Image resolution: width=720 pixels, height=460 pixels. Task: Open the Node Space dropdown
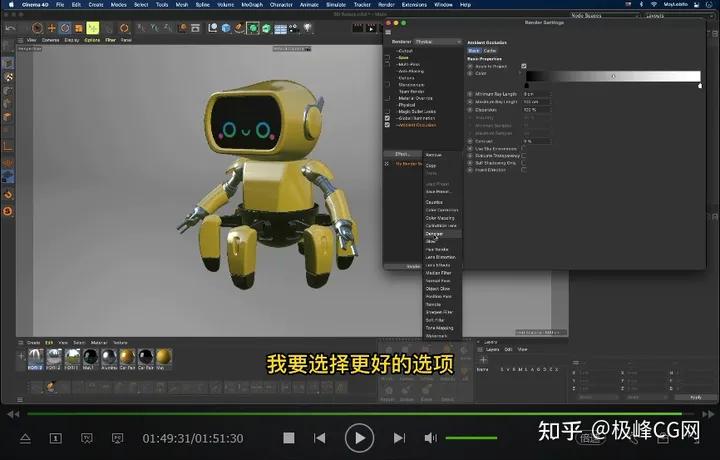point(605,15)
